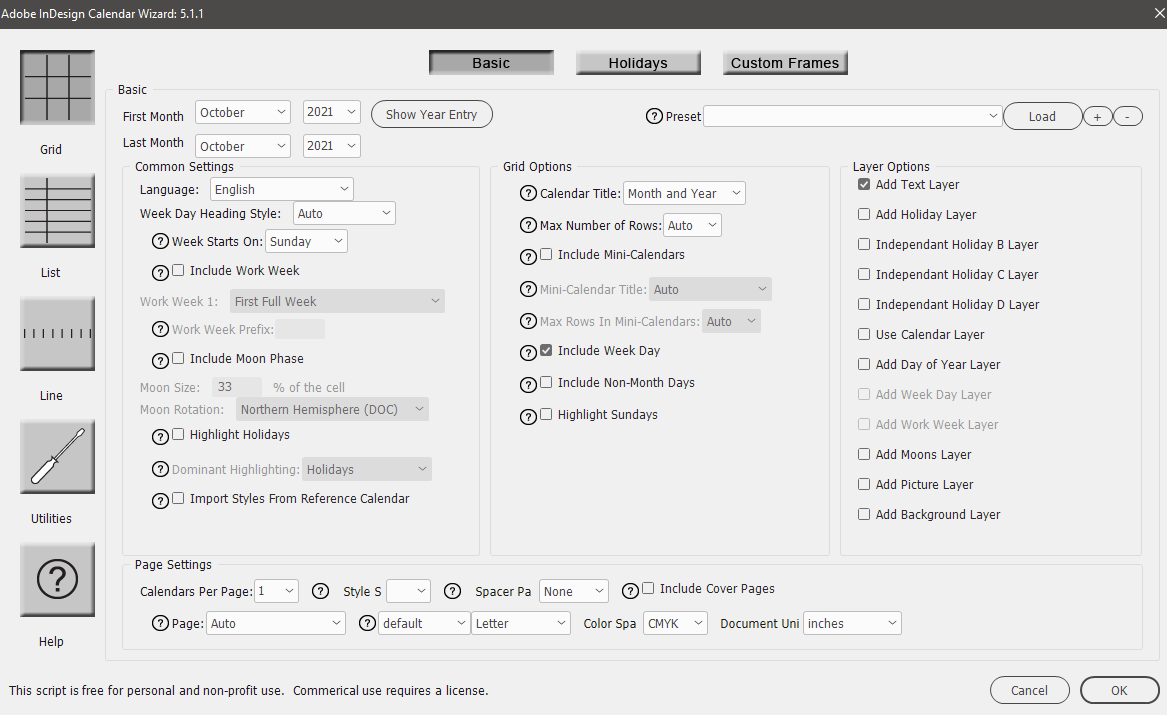1167x715 pixels.
Task: Click help icon beside Week Starts On
Action: pyautogui.click(x=160, y=241)
